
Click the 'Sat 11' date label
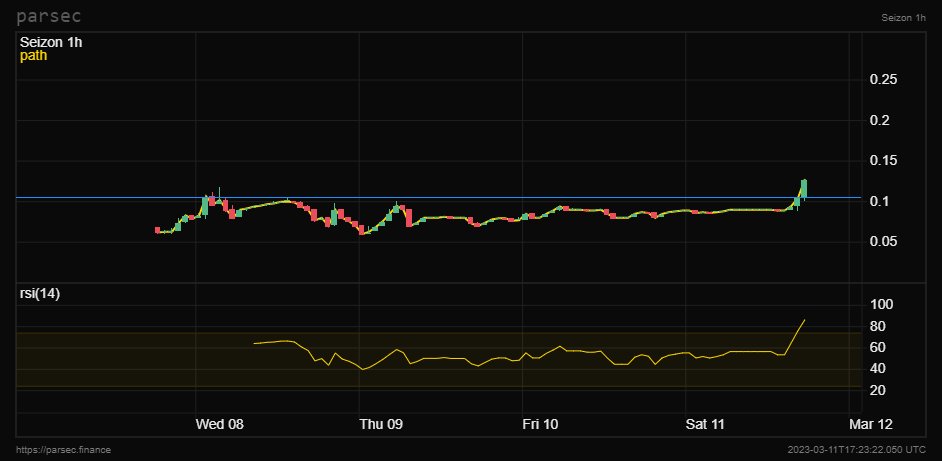pyautogui.click(x=705, y=424)
